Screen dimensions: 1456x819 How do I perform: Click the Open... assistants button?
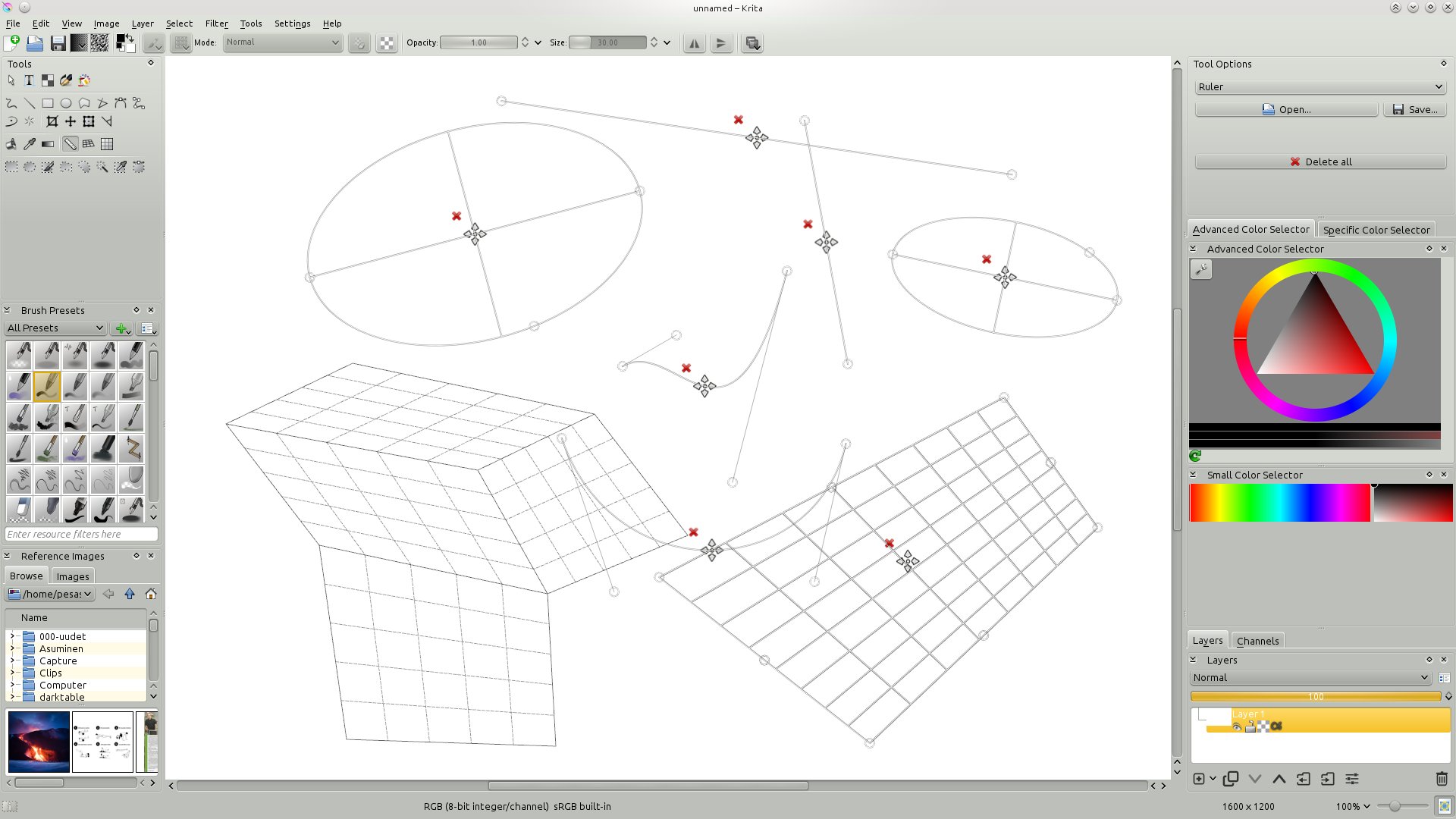1286,109
